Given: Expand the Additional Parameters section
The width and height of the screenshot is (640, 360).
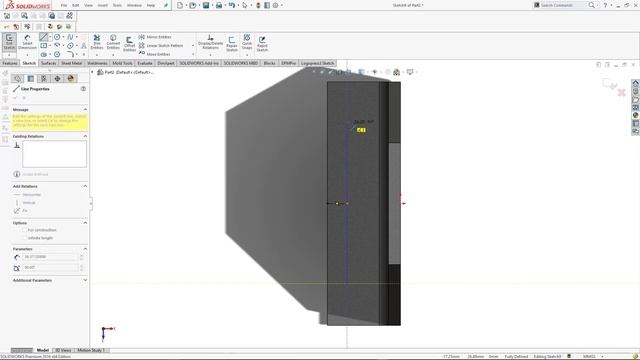Looking at the screenshot, I should tap(85, 280).
